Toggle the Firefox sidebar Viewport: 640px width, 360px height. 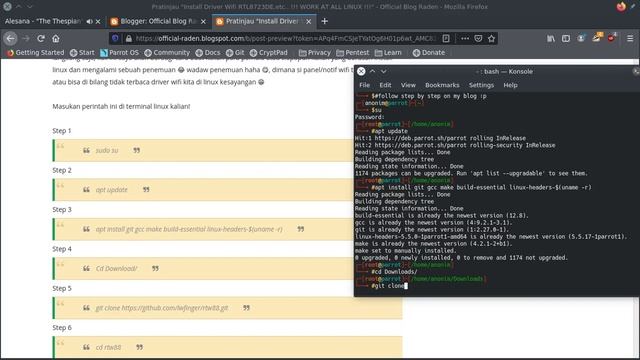[566, 38]
